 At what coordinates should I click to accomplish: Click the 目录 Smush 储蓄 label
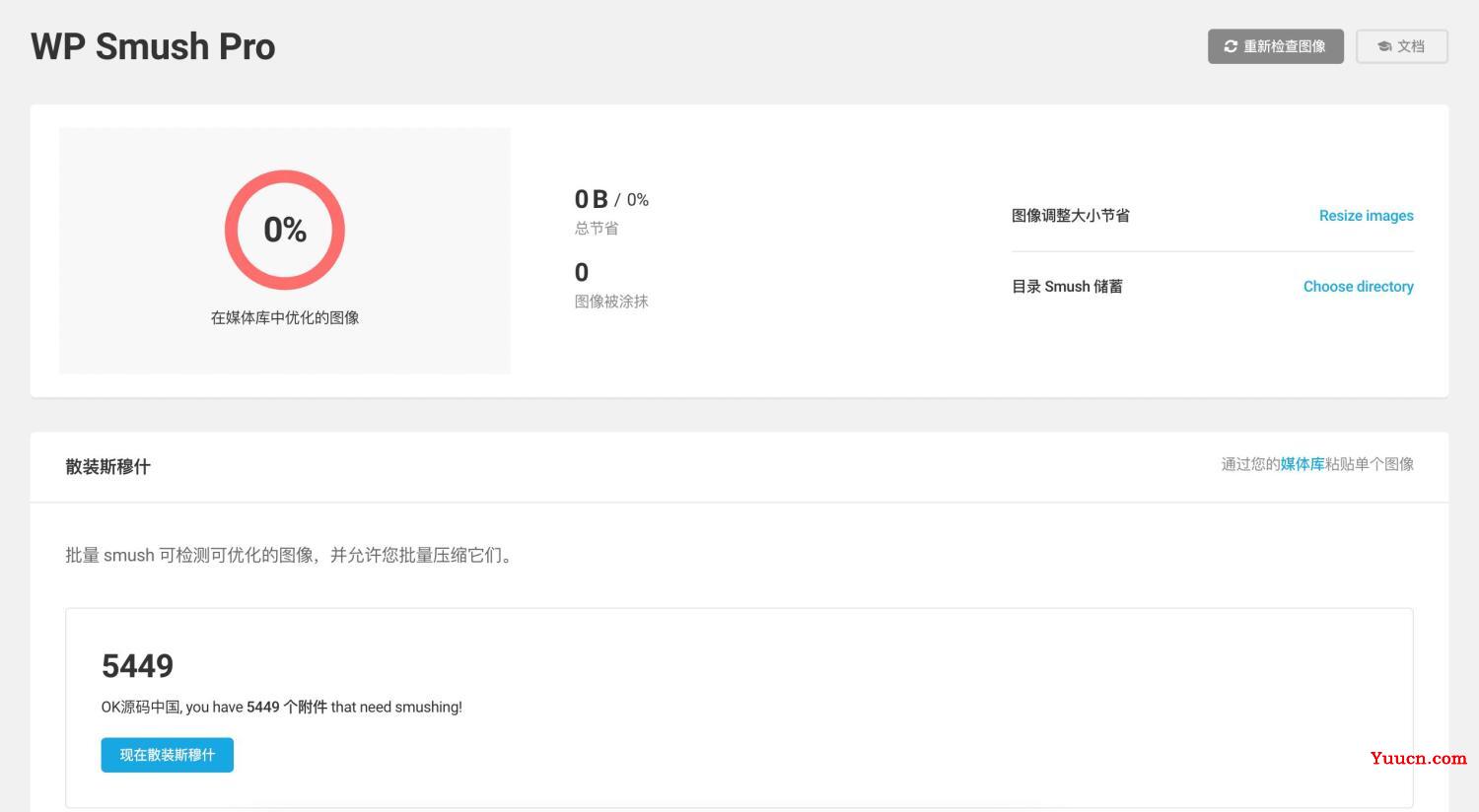[1067, 287]
